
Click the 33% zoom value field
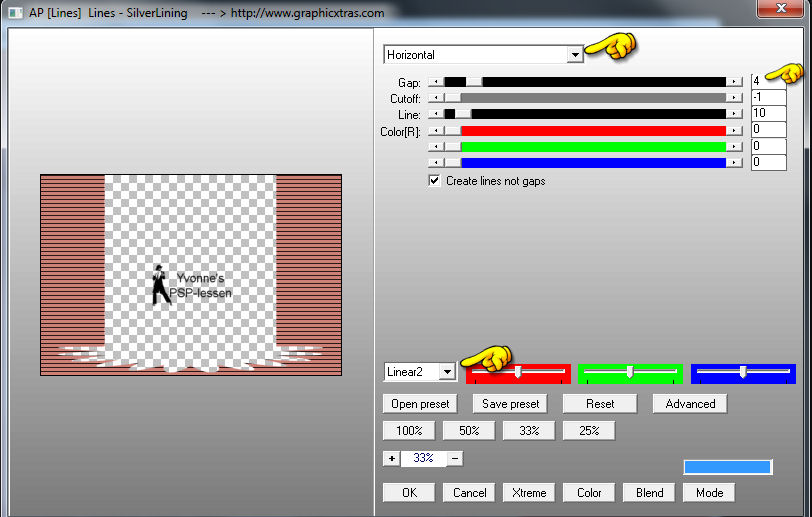point(424,458)
